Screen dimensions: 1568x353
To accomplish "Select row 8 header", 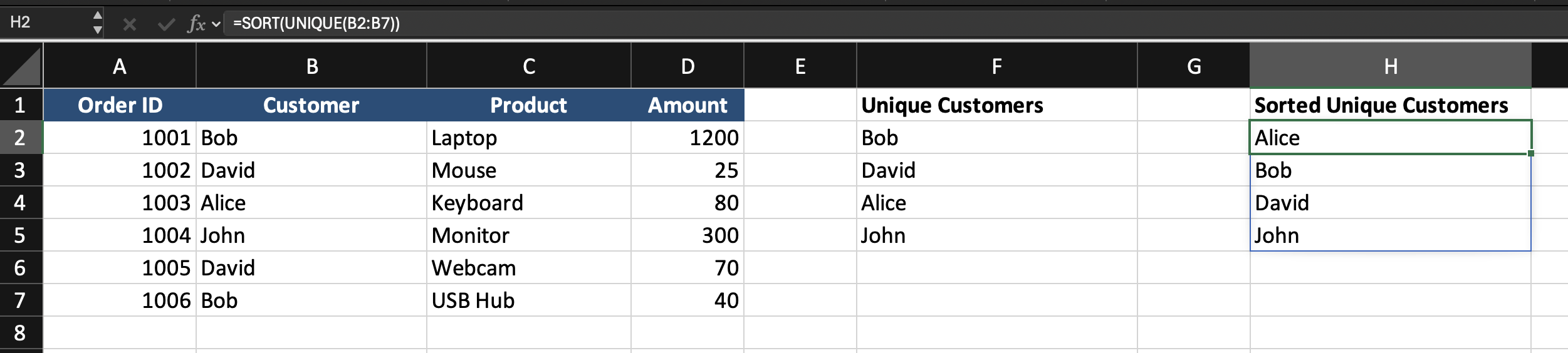I will click(x=20, y=333).
